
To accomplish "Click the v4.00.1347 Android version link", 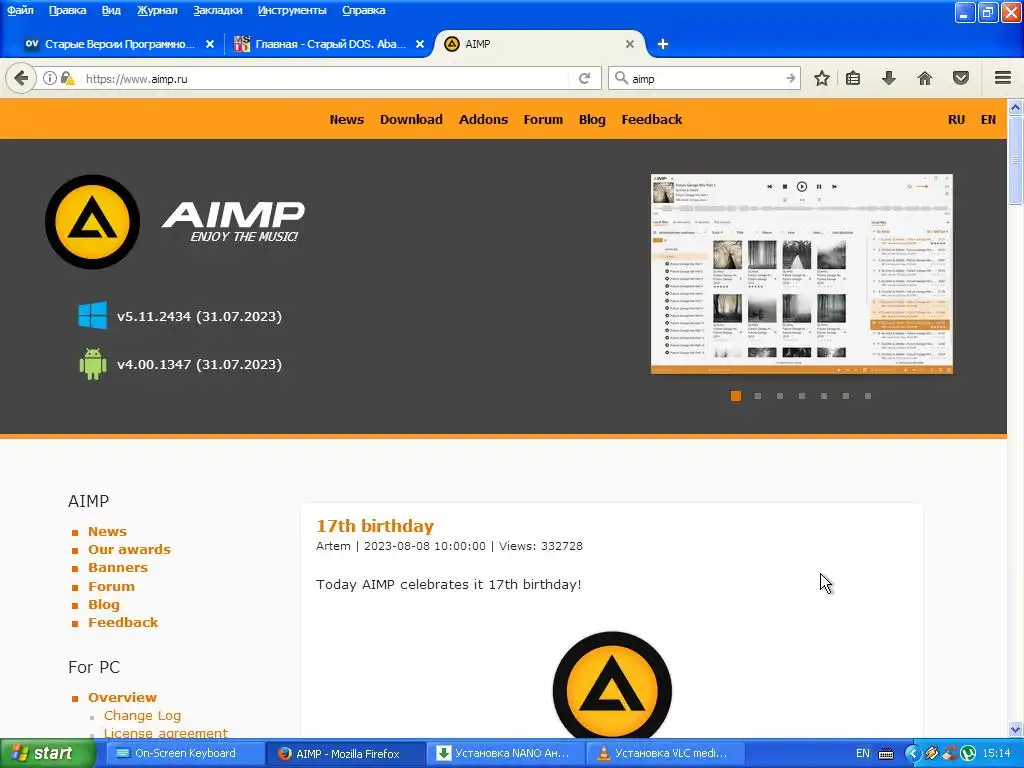I will [199, 364].
